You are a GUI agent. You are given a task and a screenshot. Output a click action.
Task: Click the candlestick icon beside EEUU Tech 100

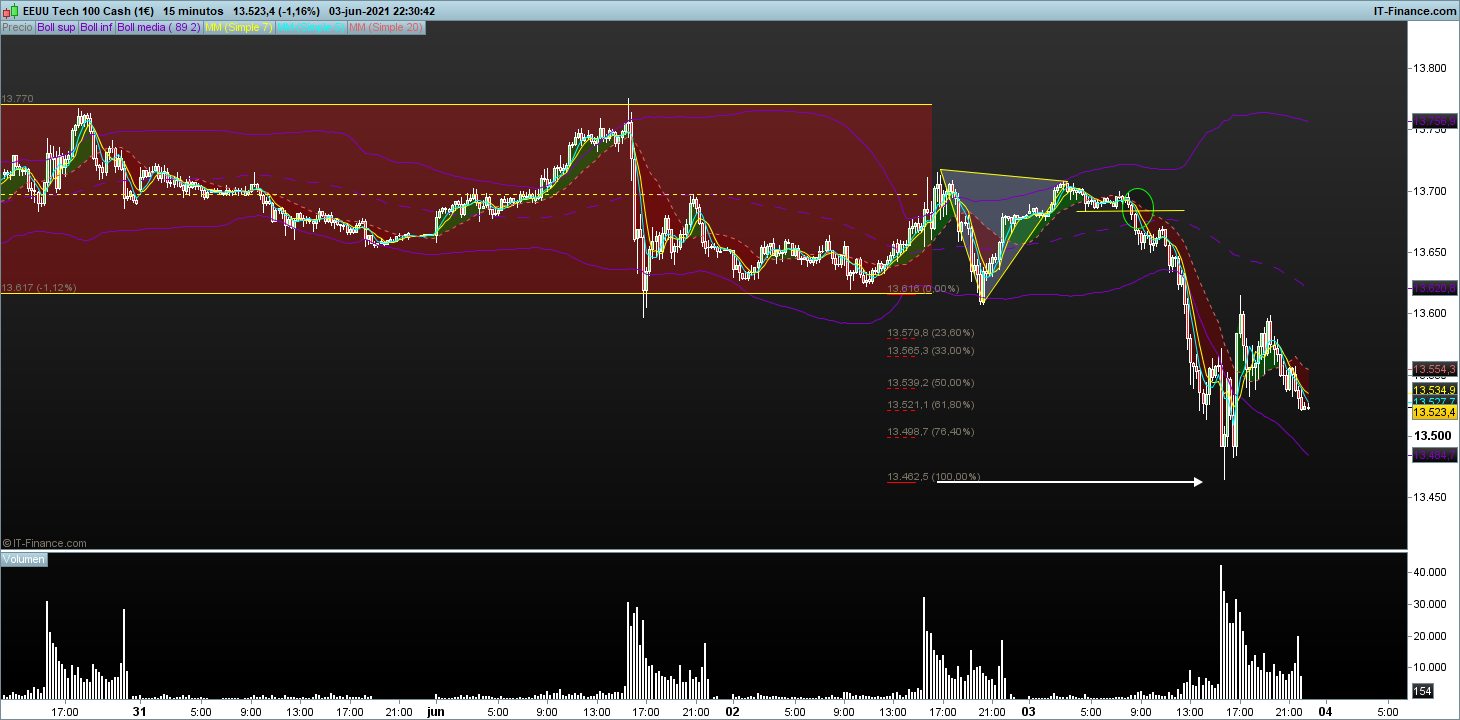[11, 10]
